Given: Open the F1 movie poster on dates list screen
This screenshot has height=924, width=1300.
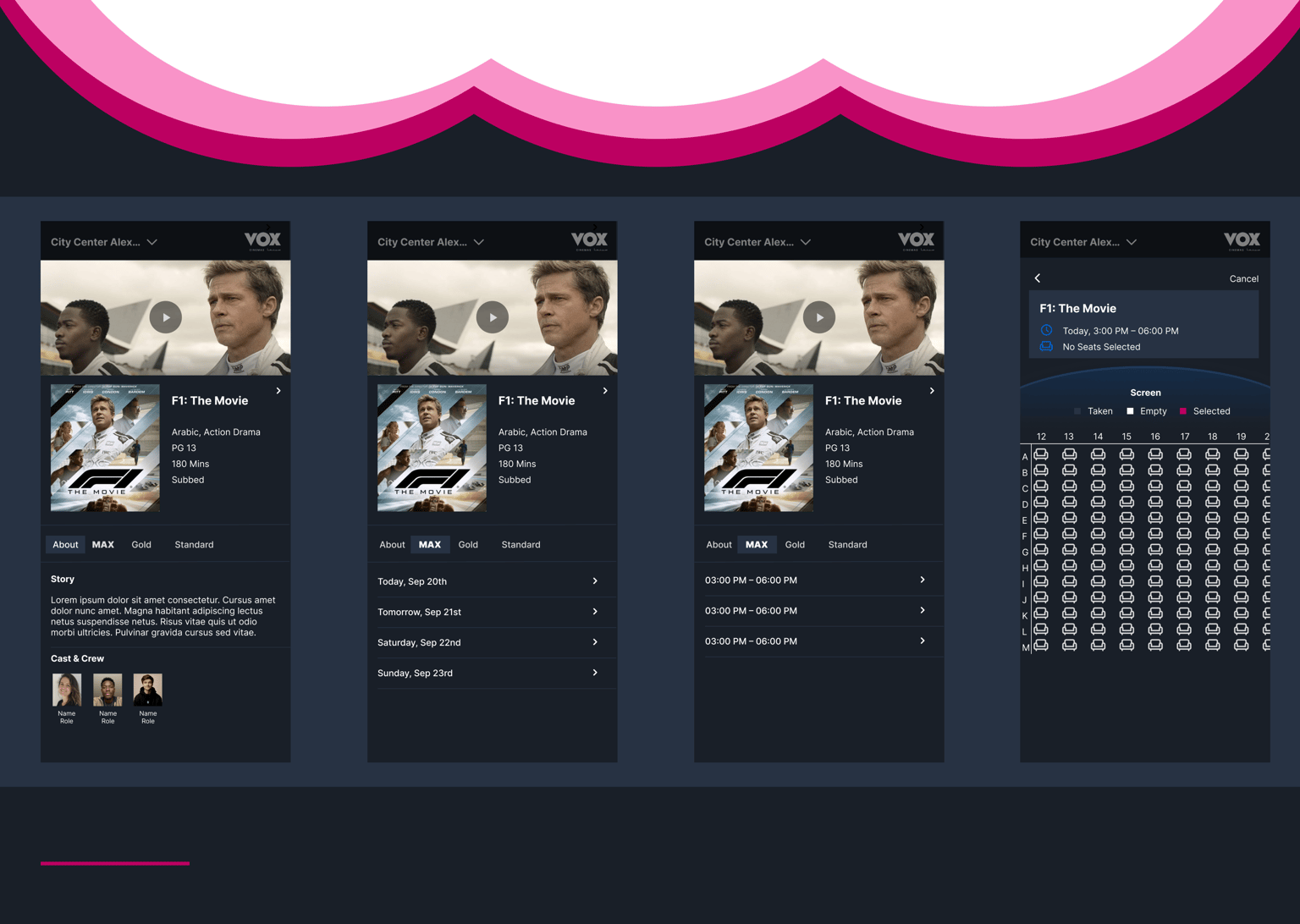Looking at the screenshot, I should [432, 448].
